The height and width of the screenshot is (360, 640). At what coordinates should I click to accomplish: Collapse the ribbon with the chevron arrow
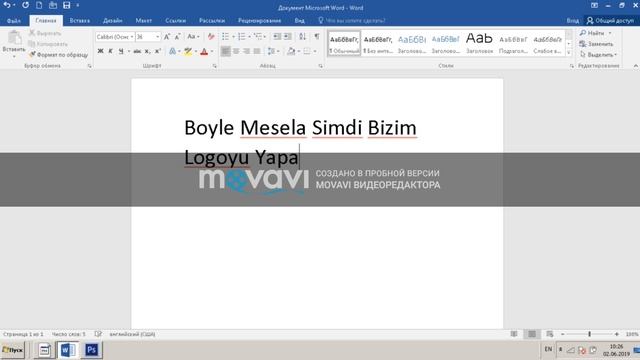click(636, 66)
